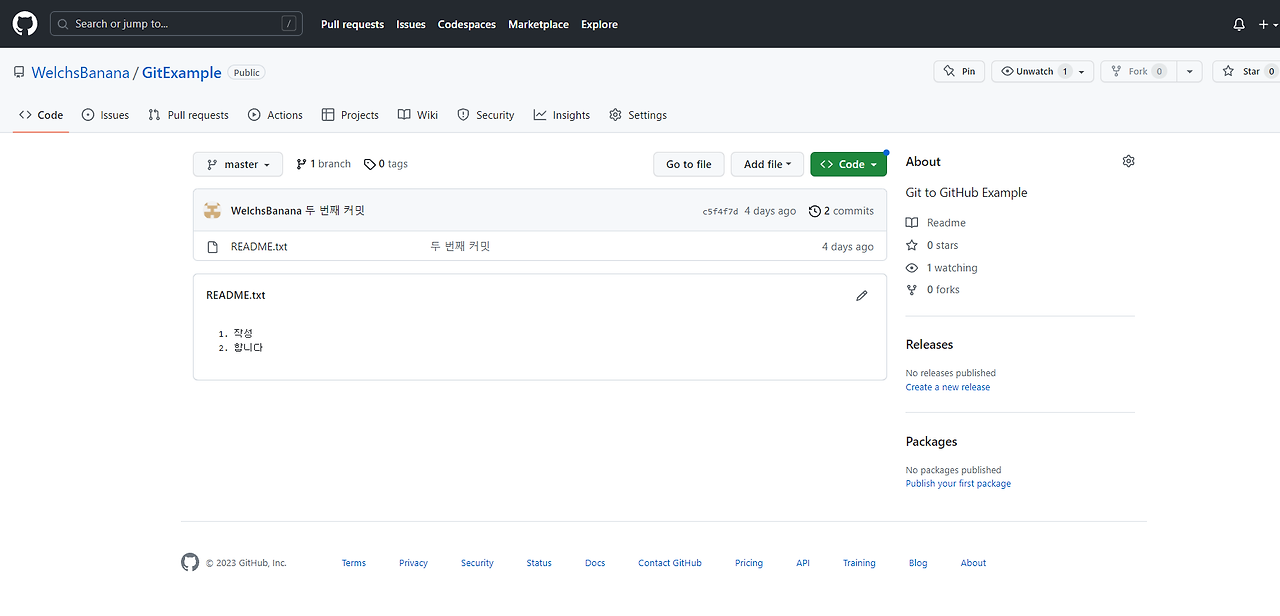1280x616 pixels.
Task: Open the WelchsBanana owner profile link
Action: (x=81, y=73)
